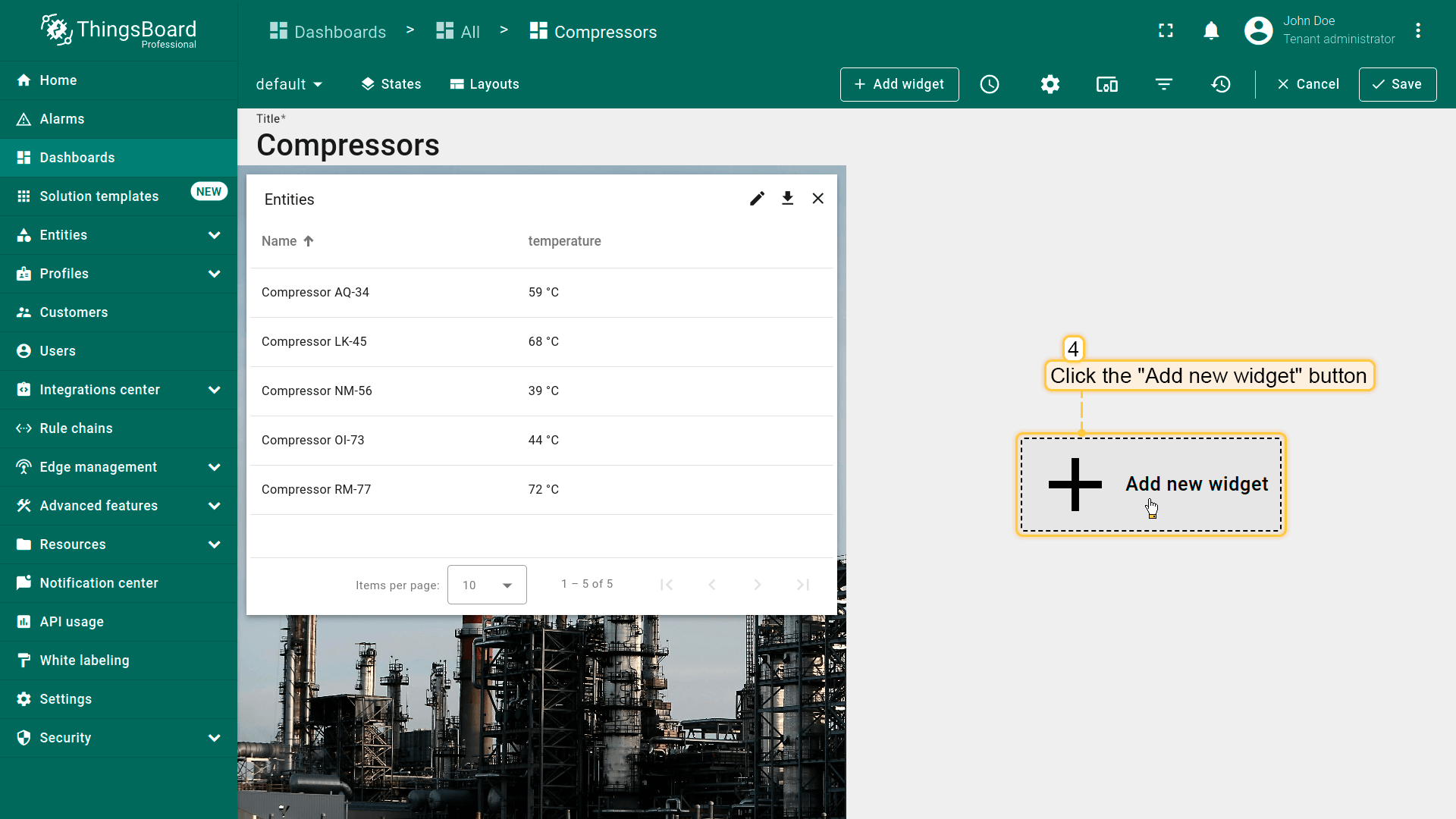The height and width of the screenshot is (819, 1456).
Task: Export Entities widget via download icon
Action: coord(787,199)
